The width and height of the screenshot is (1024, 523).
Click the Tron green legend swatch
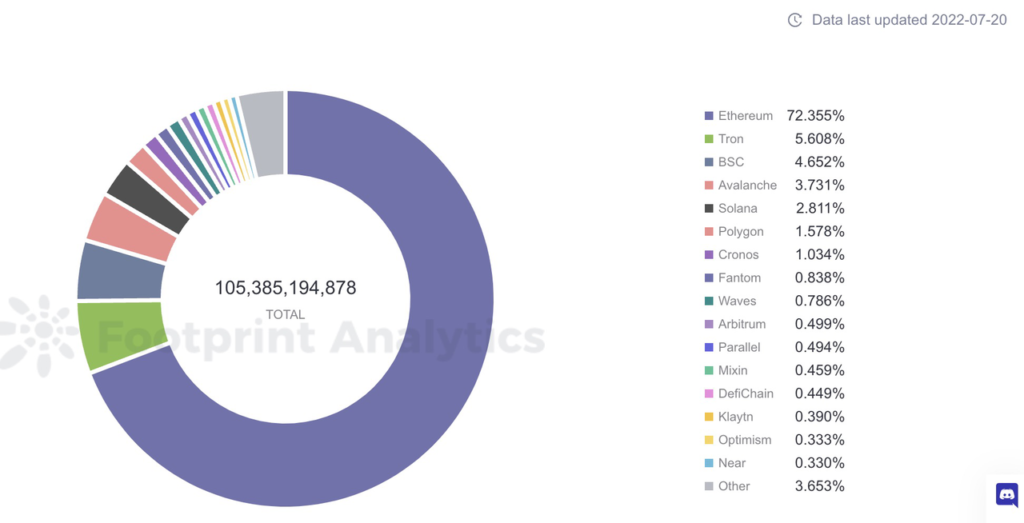(709, 139)
